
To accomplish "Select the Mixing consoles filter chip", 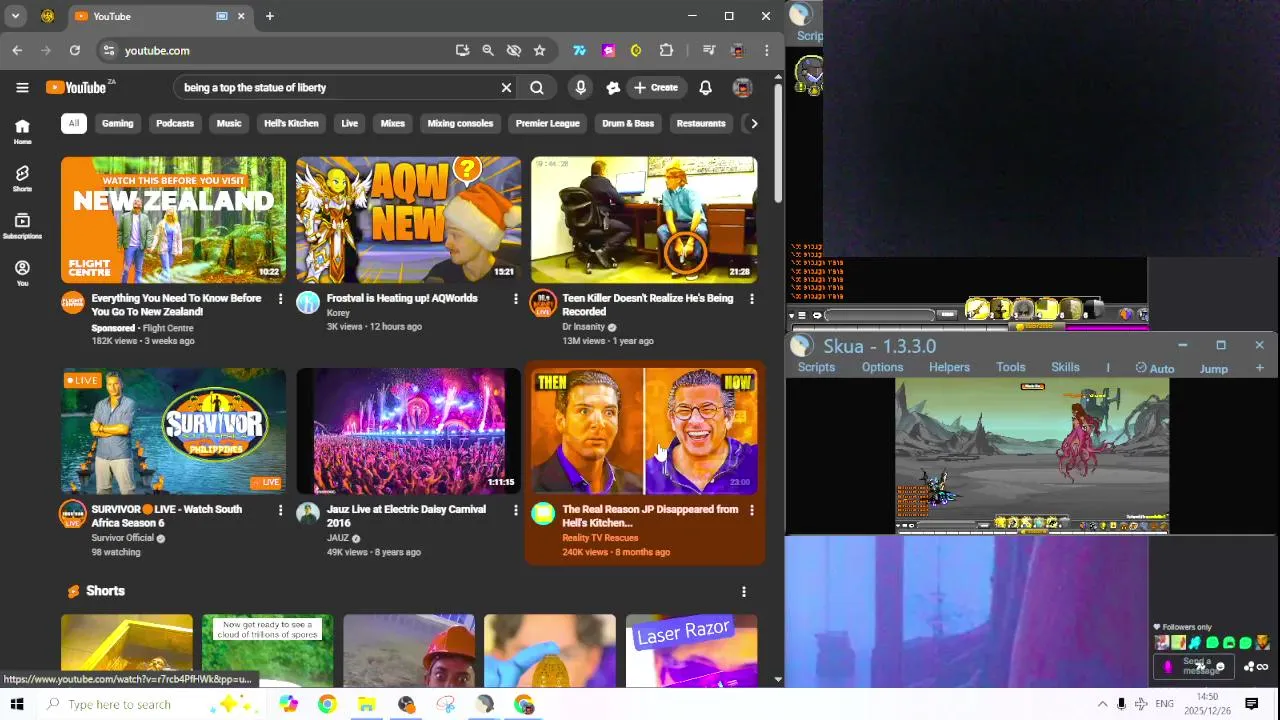I will [x=460, y=123].
